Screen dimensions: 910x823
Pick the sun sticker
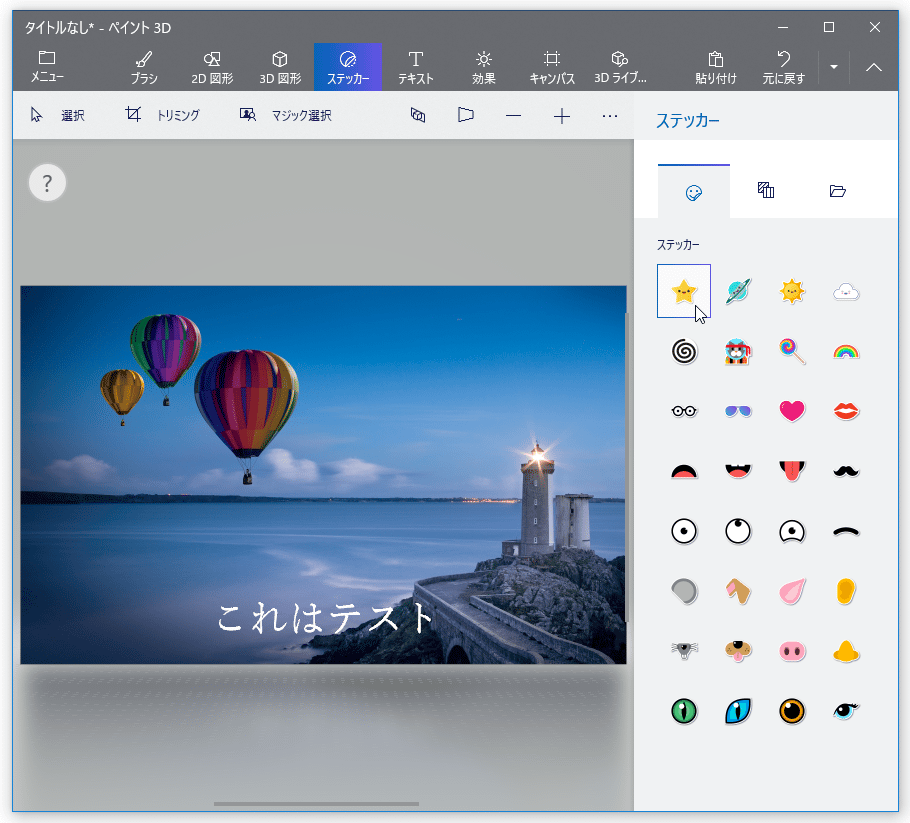pyautogui.click(x=792, y=291)
